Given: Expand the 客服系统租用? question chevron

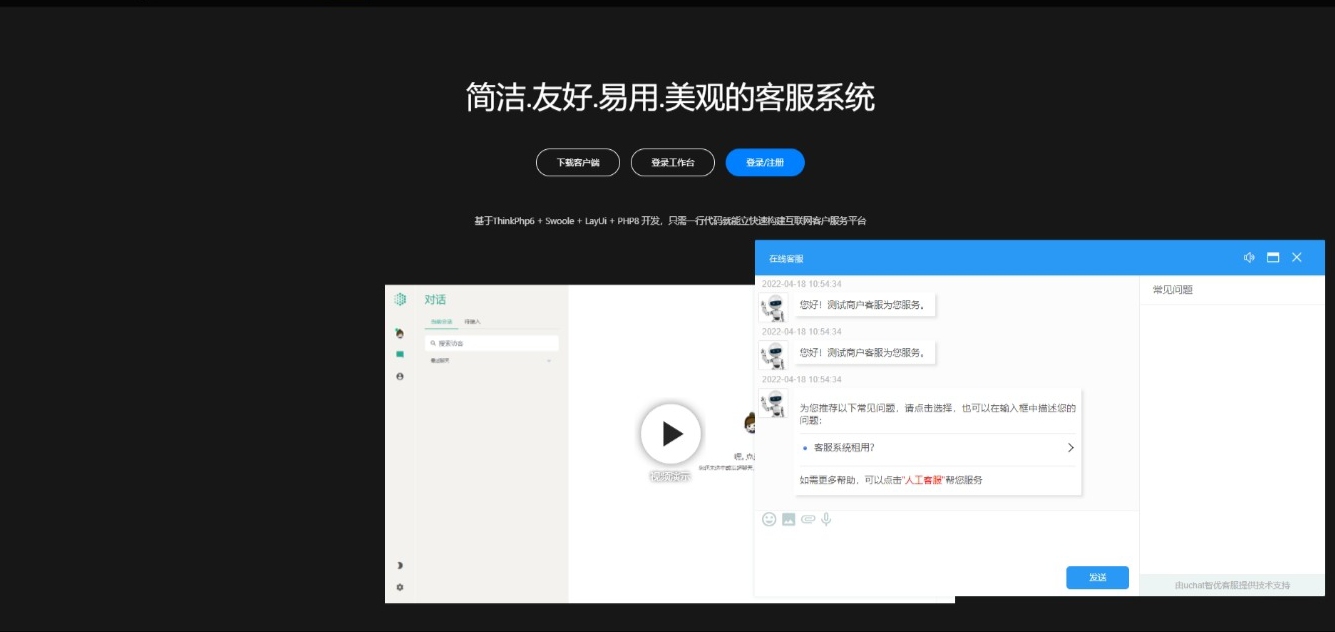Looking at the screenshot, I should pos(1070,448).
